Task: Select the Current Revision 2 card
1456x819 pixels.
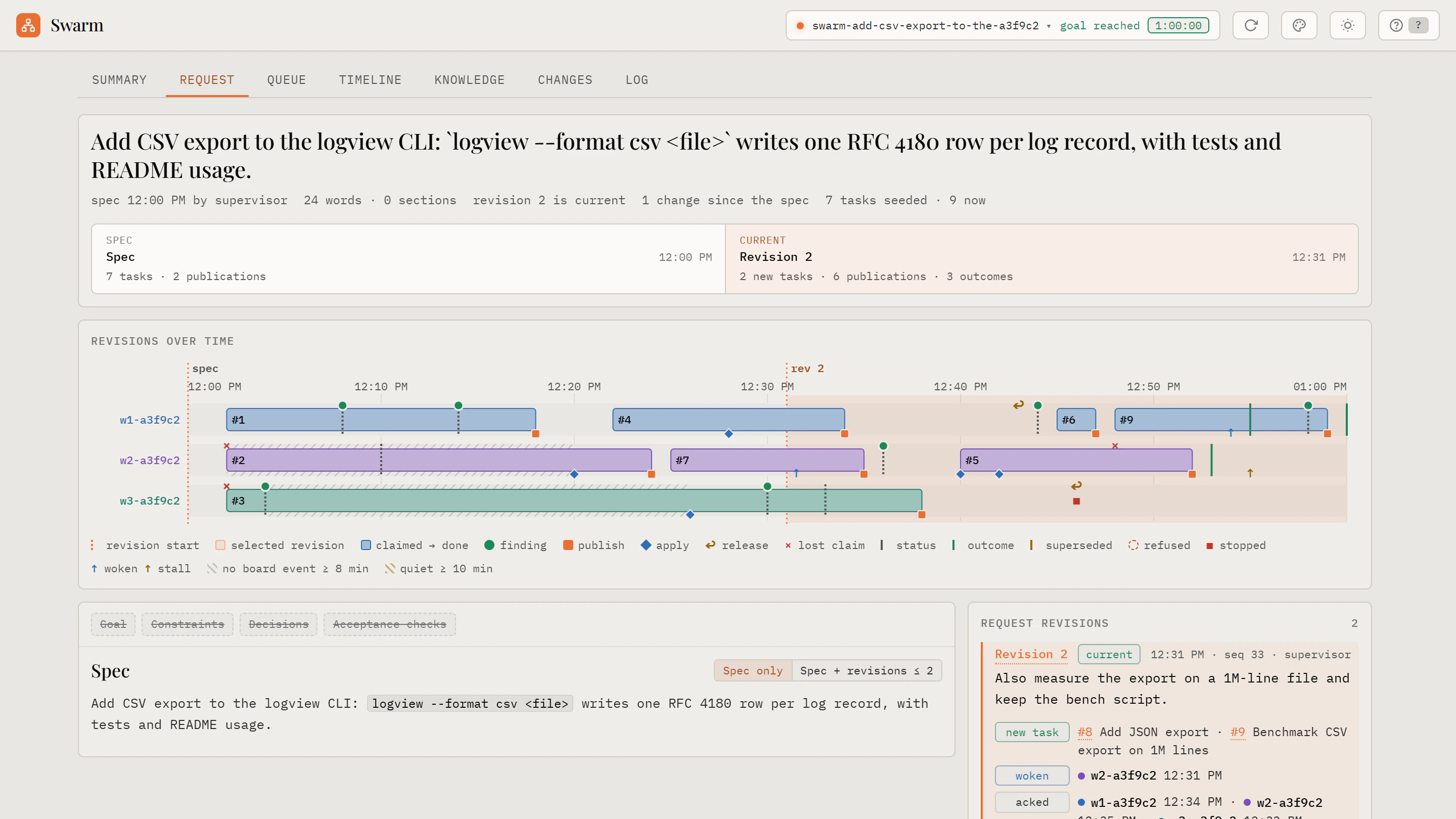Action: coord(1041,258)
